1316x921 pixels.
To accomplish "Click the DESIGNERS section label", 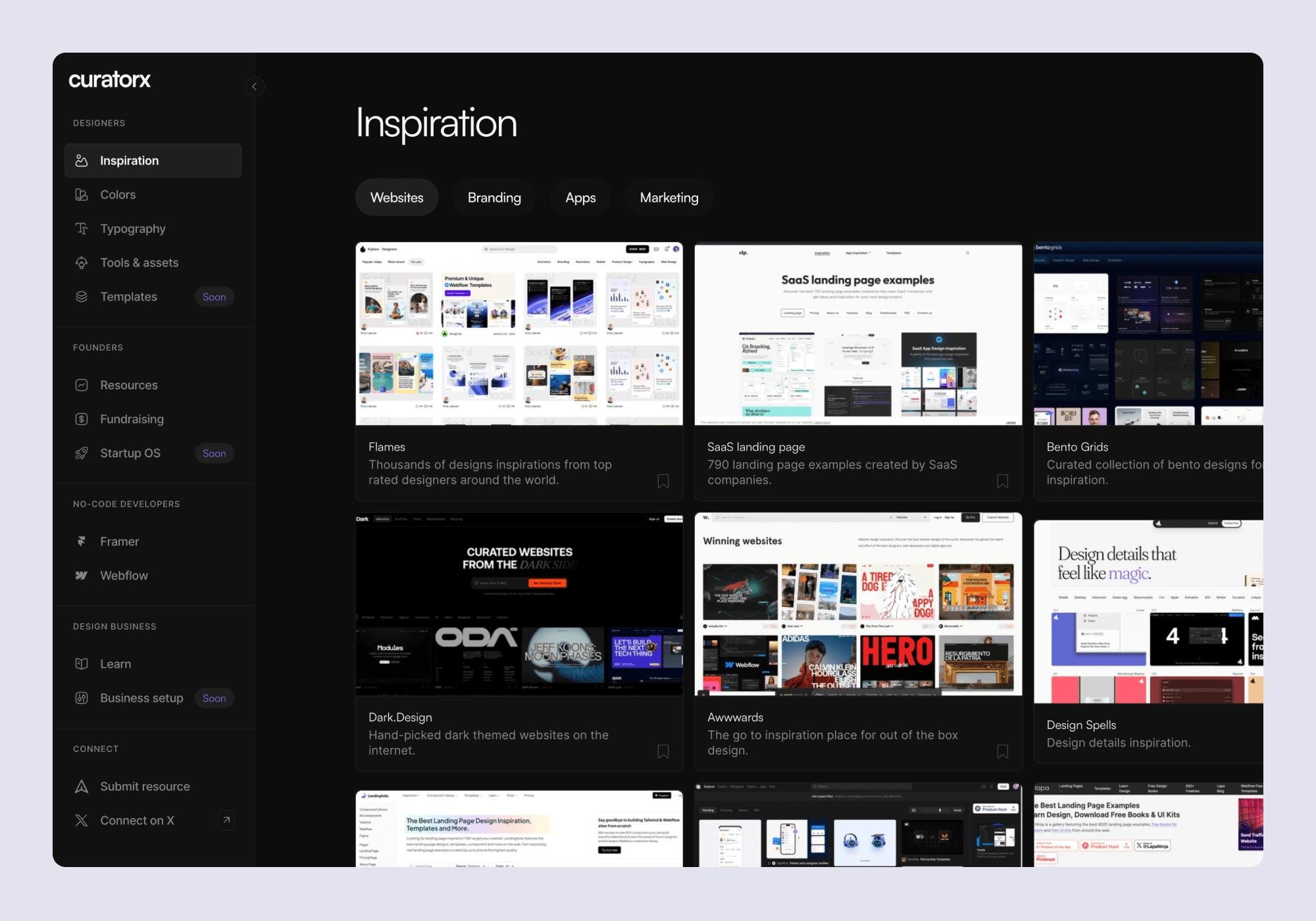I will [99, 123].
